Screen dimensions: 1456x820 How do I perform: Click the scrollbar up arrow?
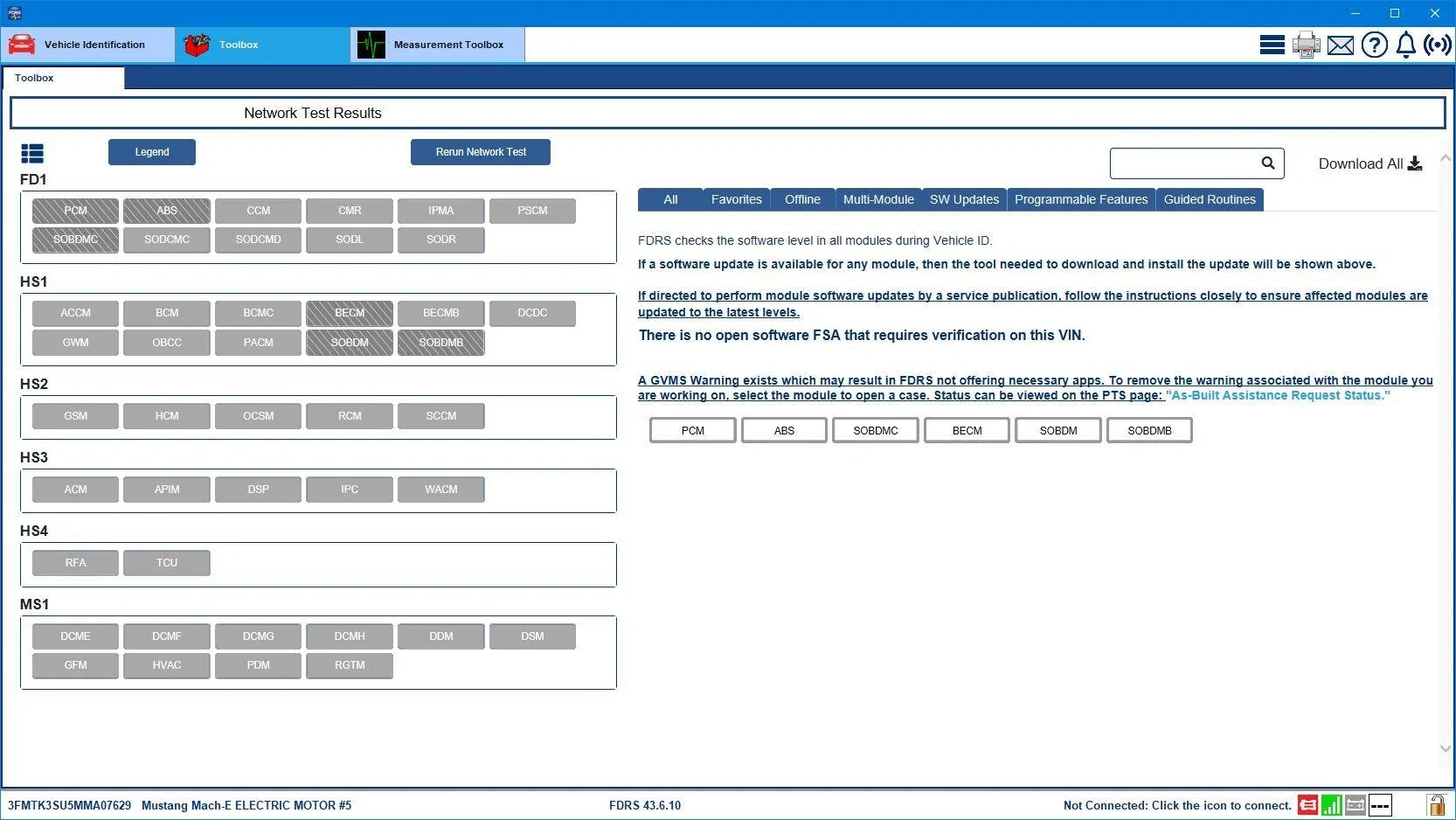[1446, 158]
